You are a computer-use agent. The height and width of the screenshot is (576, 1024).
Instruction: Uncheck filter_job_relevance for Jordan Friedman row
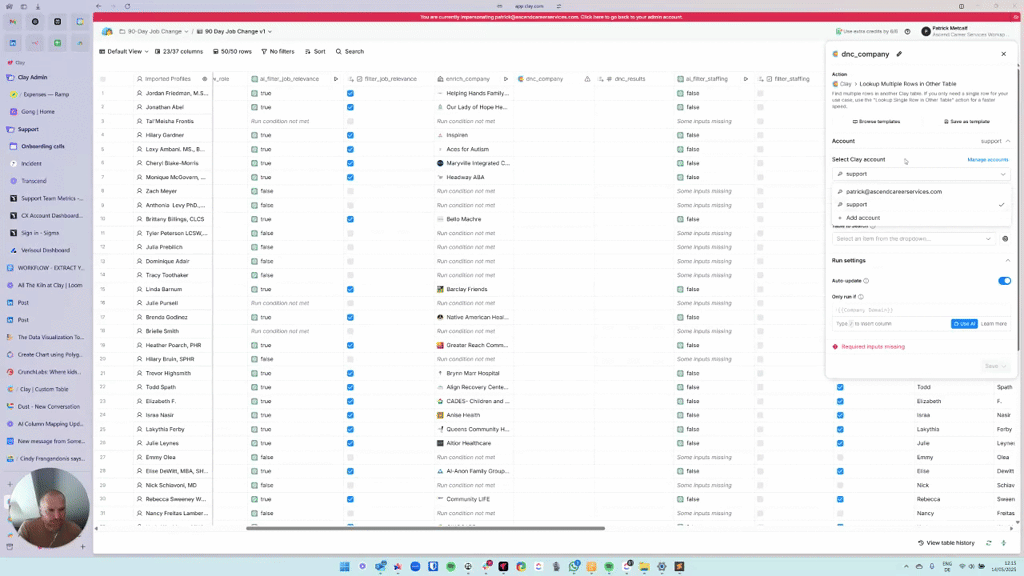pos(350,93)
